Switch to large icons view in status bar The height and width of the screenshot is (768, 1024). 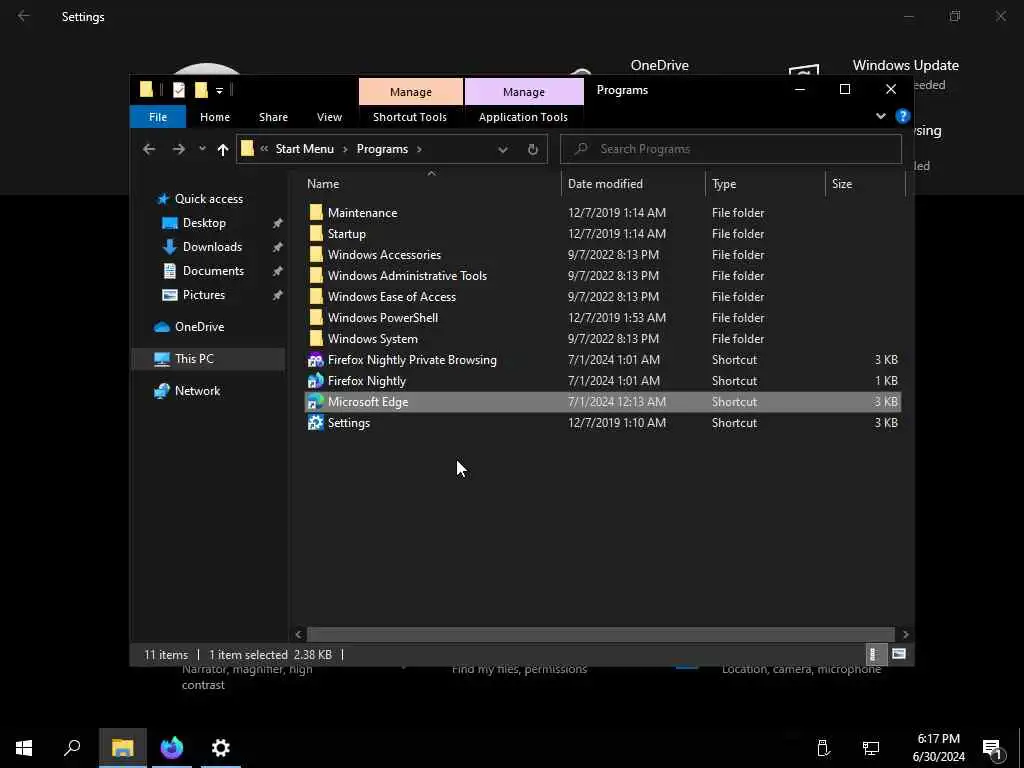[x=899, y=654]
